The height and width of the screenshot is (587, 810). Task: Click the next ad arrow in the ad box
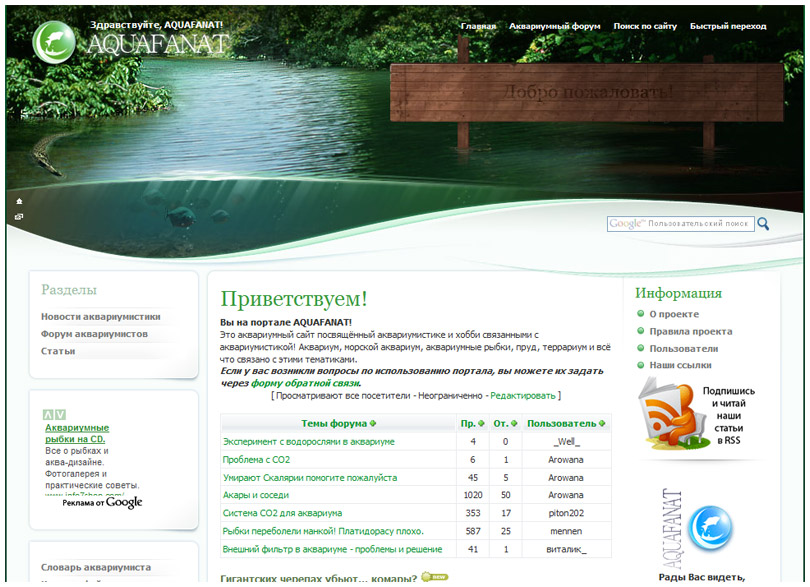60,414
